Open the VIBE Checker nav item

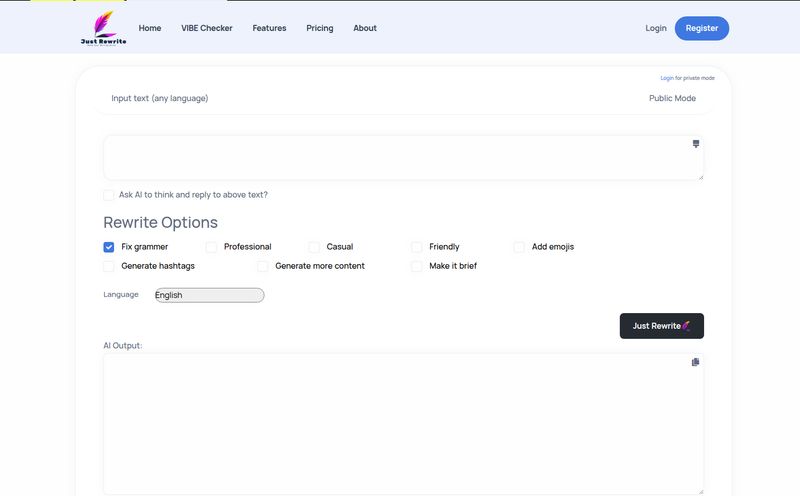coord(206,28)
